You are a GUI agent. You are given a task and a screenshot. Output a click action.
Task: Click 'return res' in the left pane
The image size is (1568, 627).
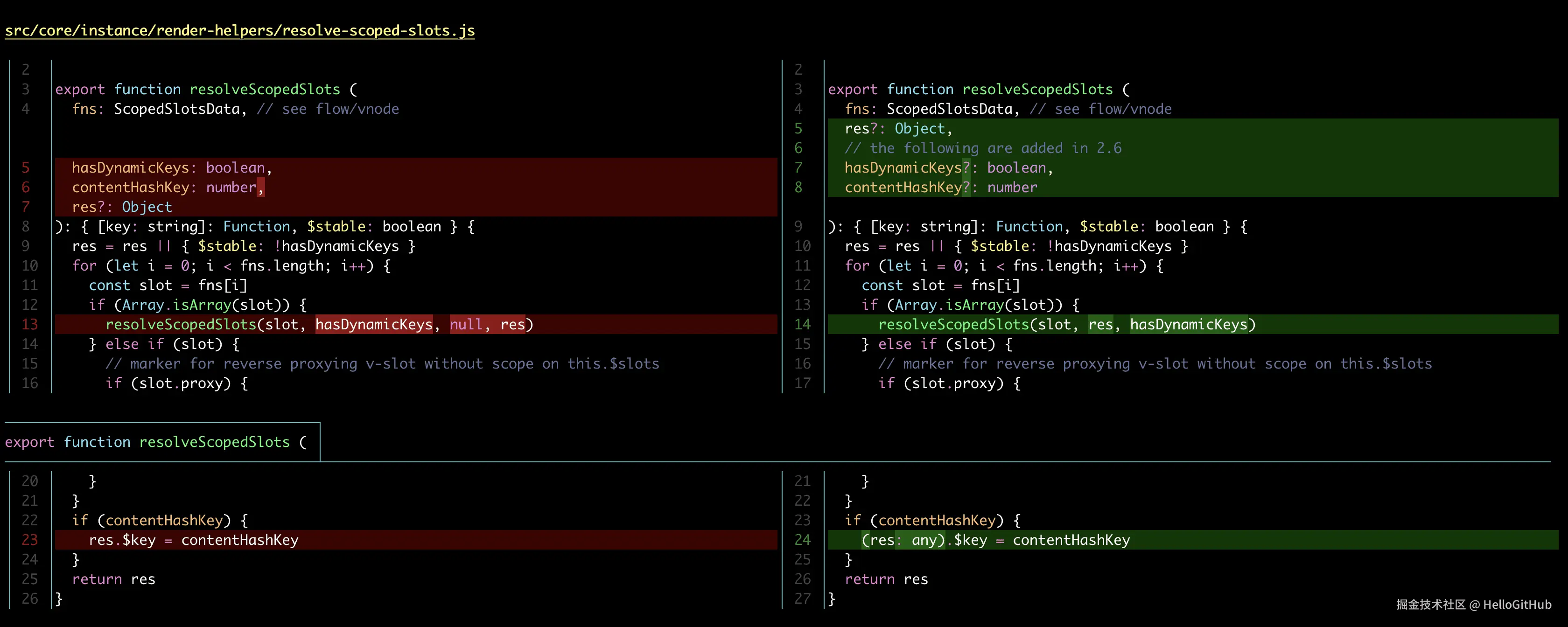pos(113,579)
